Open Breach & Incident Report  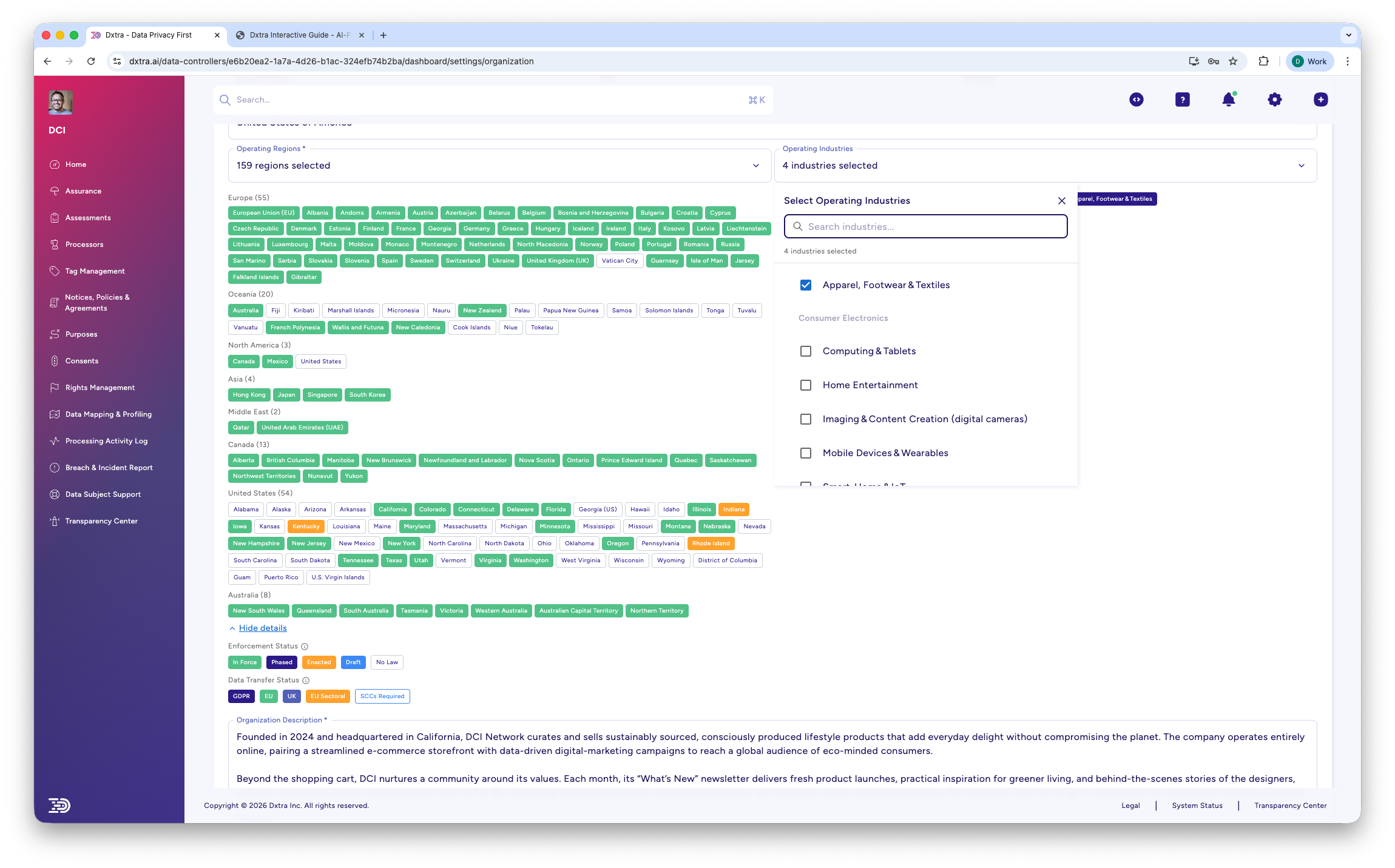(109, 467)
